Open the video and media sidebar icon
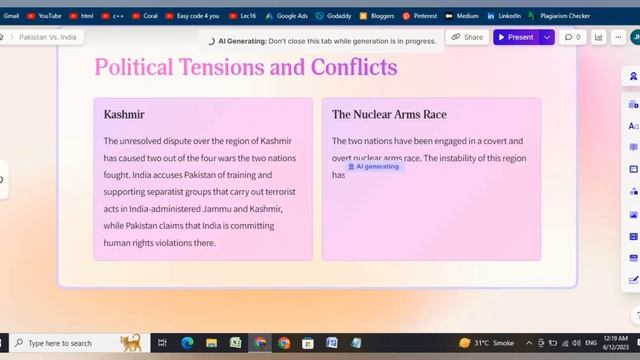 tap(633, 236)
